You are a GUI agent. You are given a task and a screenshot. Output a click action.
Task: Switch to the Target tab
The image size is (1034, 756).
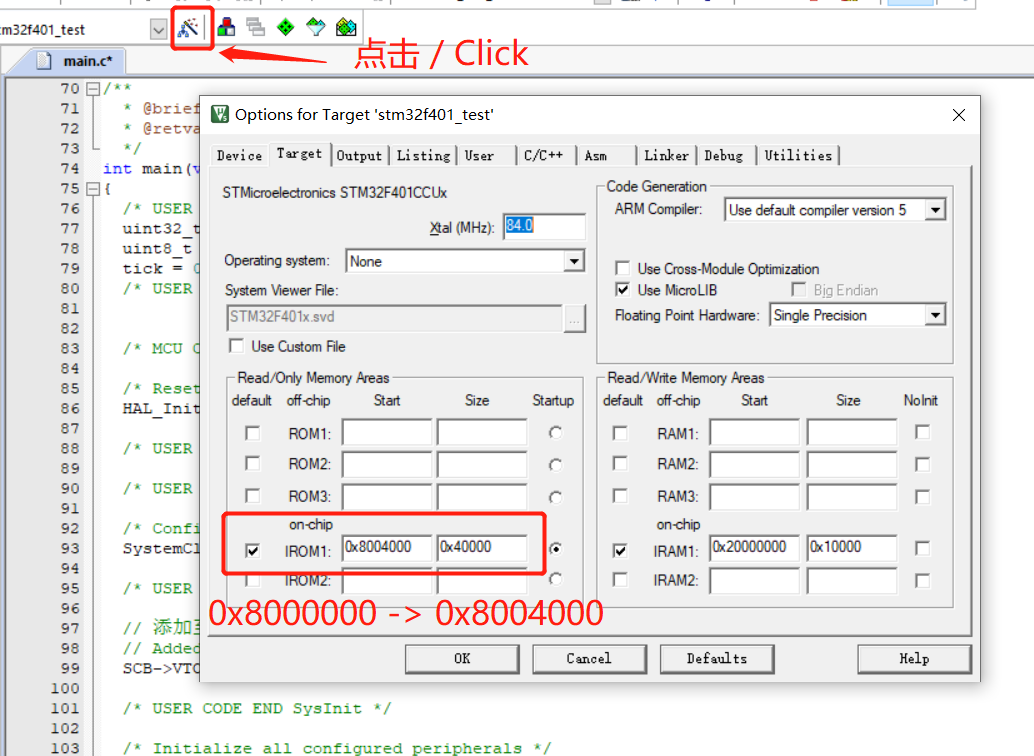click(299, 154)
